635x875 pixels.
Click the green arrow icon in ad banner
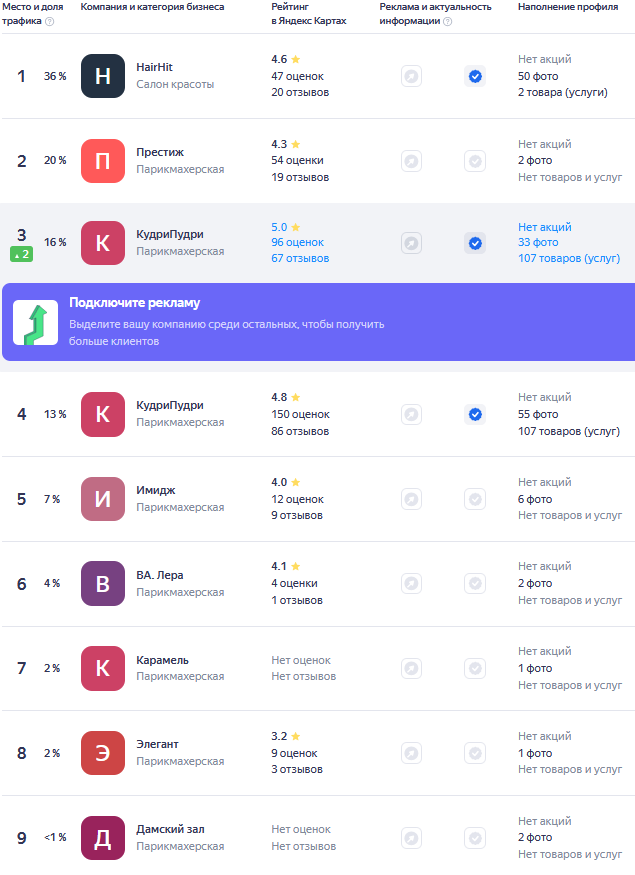(x=35, y=322)
